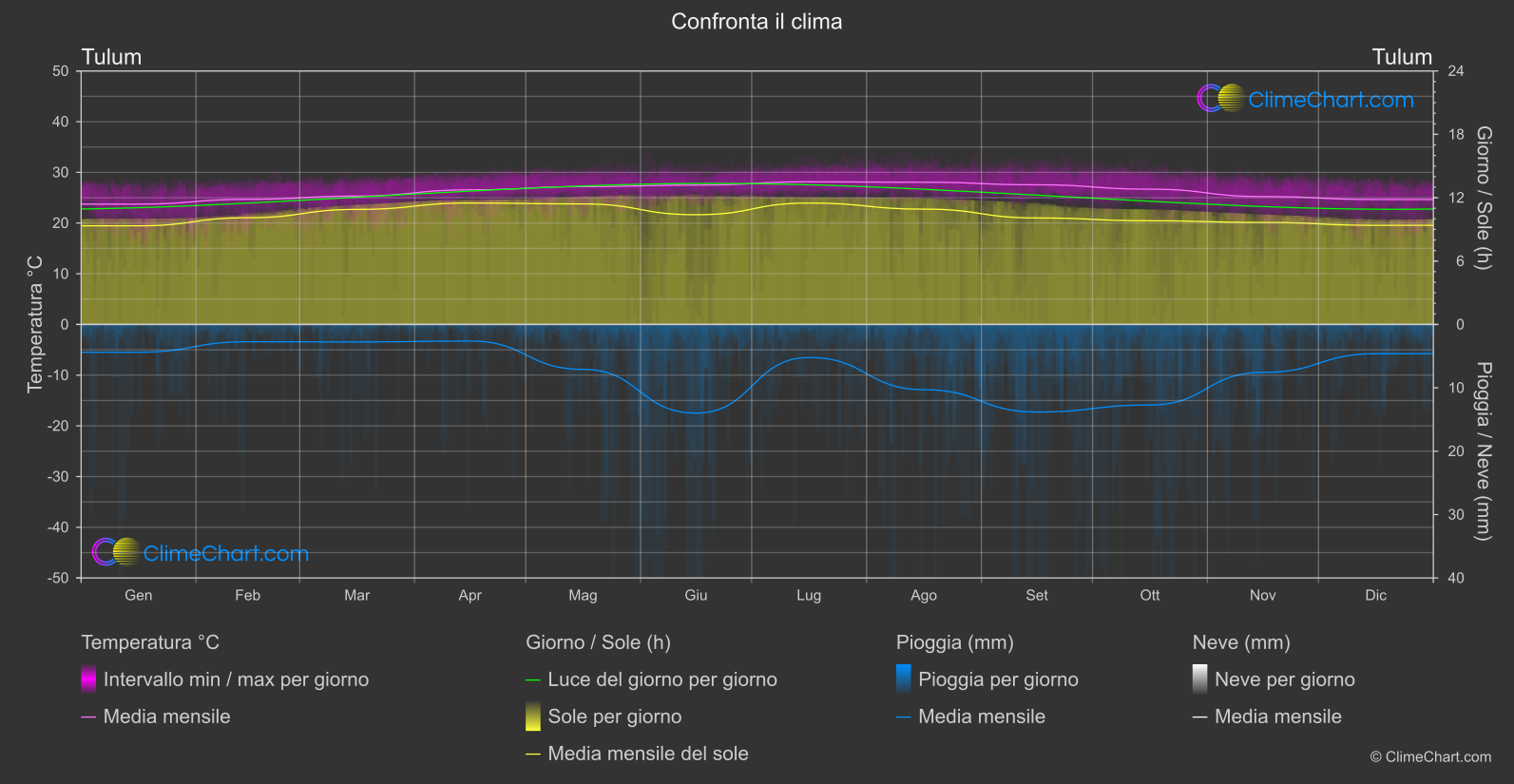Select the 'Giu' month label on the axis
This screenshot has width=1514, height=784.
[696, 595]
